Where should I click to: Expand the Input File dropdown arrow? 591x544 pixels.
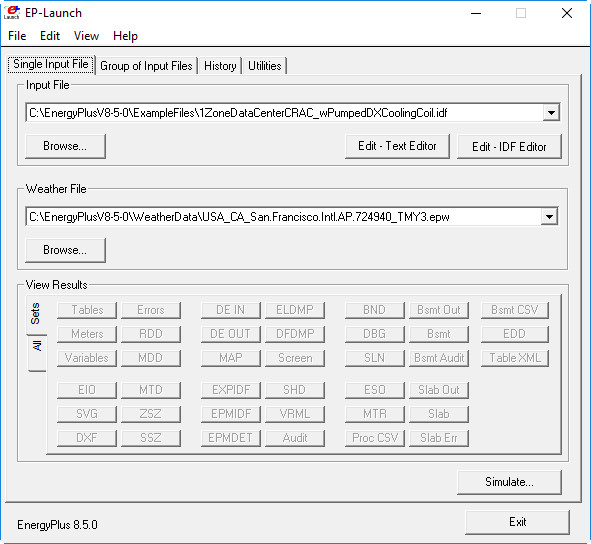click(551, 113)
